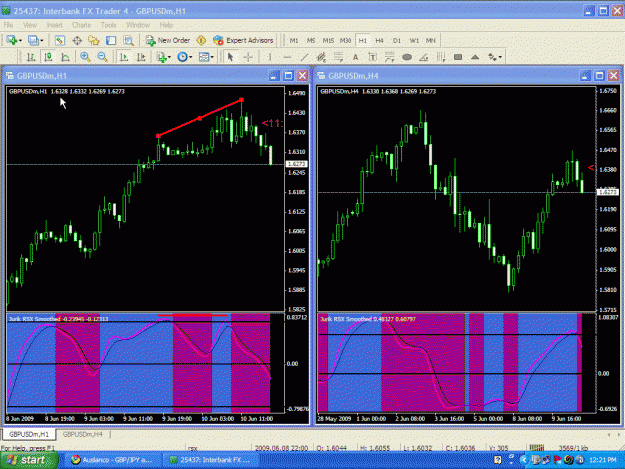Open the File menu

[x=8, y=25]
